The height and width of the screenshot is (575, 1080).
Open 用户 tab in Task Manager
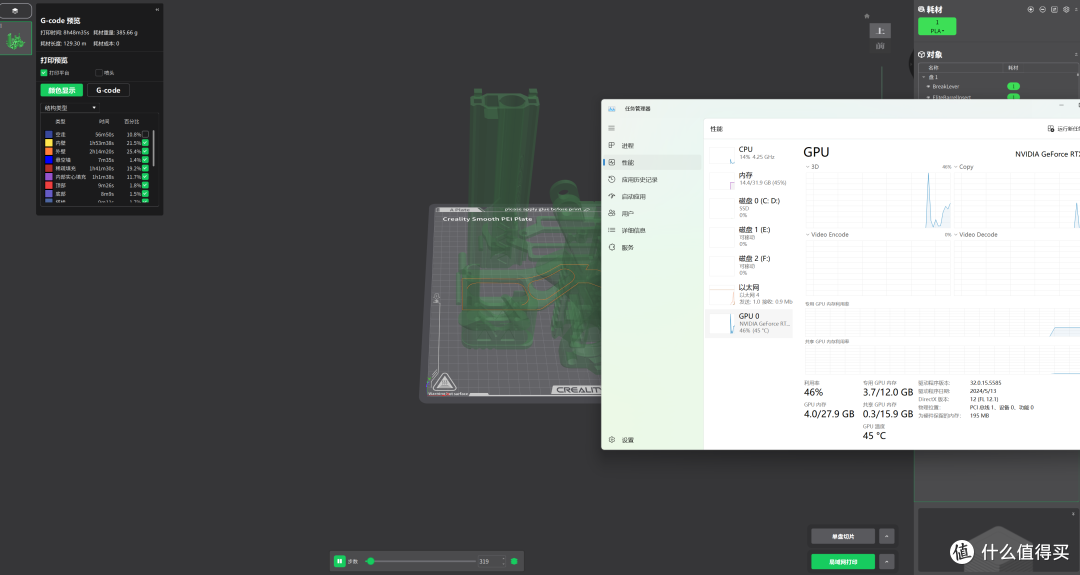[x=652, y=213]
